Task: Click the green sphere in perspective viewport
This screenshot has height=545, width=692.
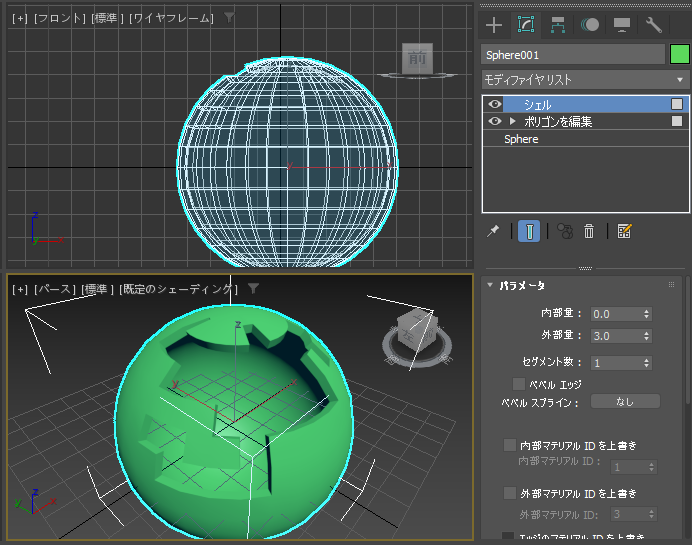Action: [234, 421]
